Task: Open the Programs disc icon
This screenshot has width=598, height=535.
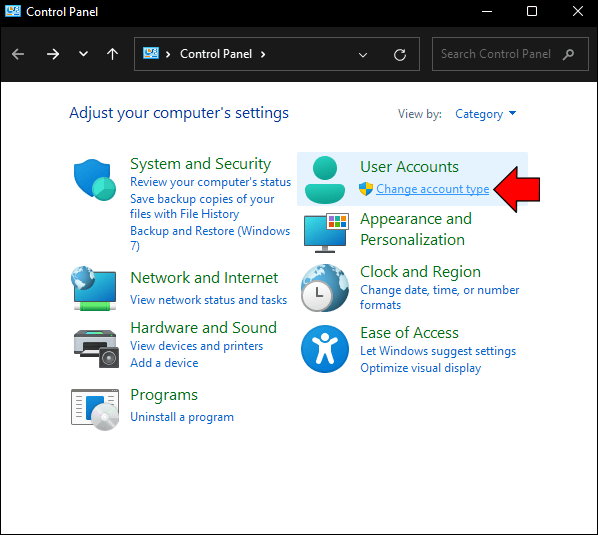Action: (95, 410)
